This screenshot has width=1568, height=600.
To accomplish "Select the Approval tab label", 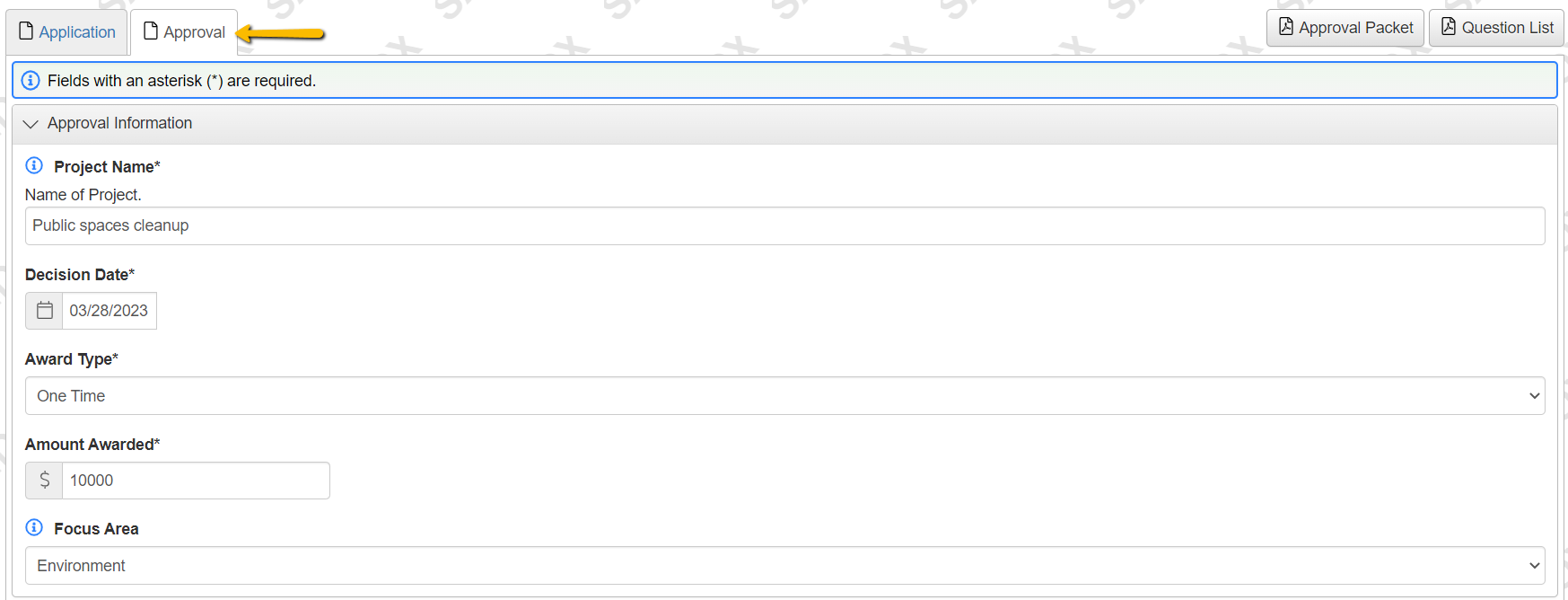I will pyautogui.click(x=194, y=32).
